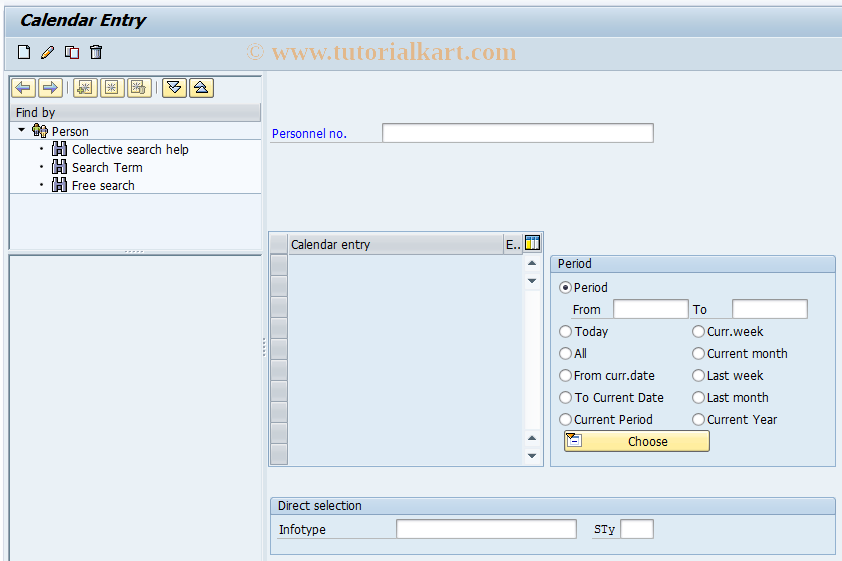The image size is (842, 561).
Task: Click the Find by header
Action: click(135, 112)
